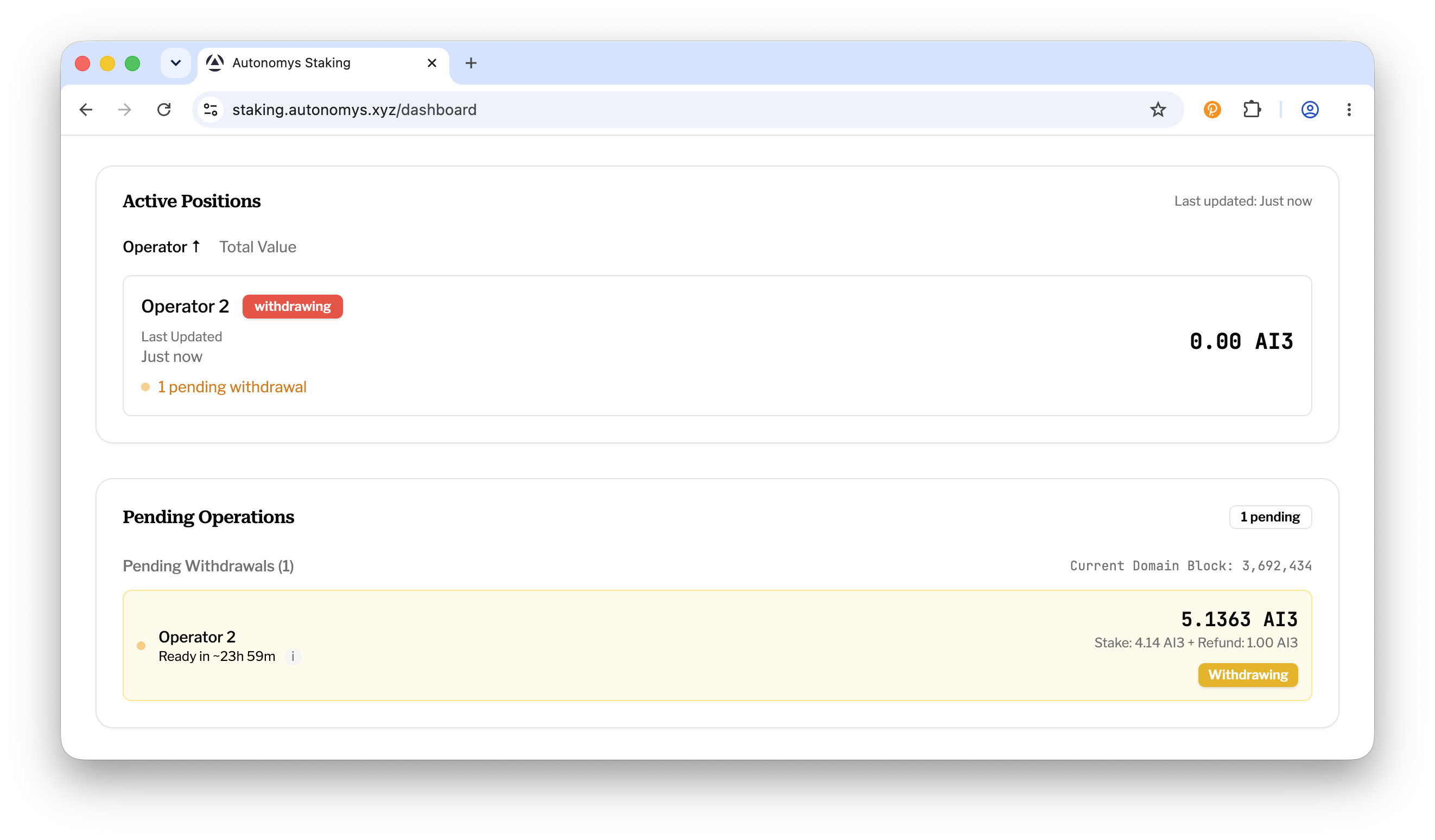Image resolution: width=1435 pixels, height=840 pixels.
Task: Click the Pending Operations heading
Action: [208, 517]
